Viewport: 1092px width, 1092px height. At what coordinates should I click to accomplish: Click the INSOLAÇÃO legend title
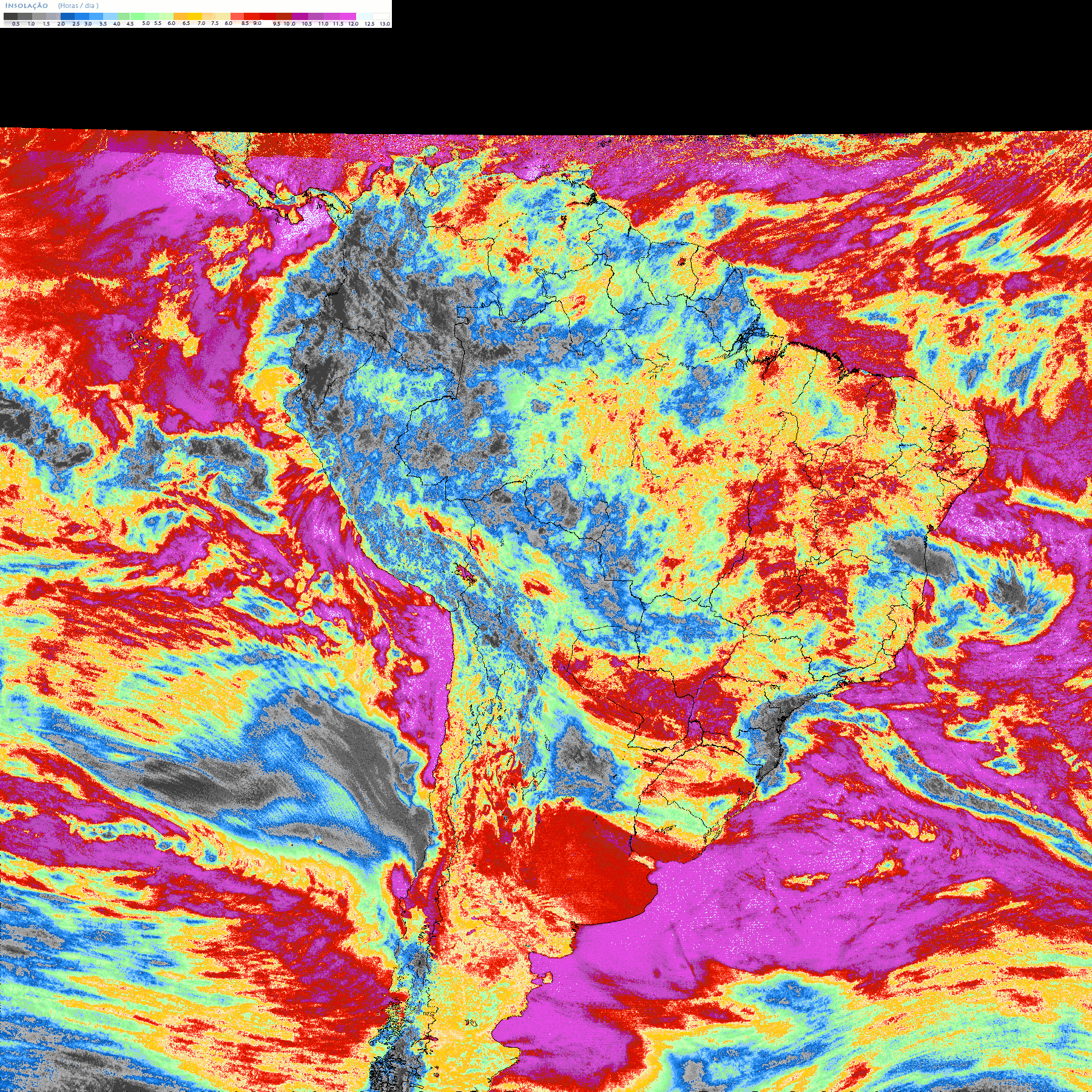click(27, 5)
